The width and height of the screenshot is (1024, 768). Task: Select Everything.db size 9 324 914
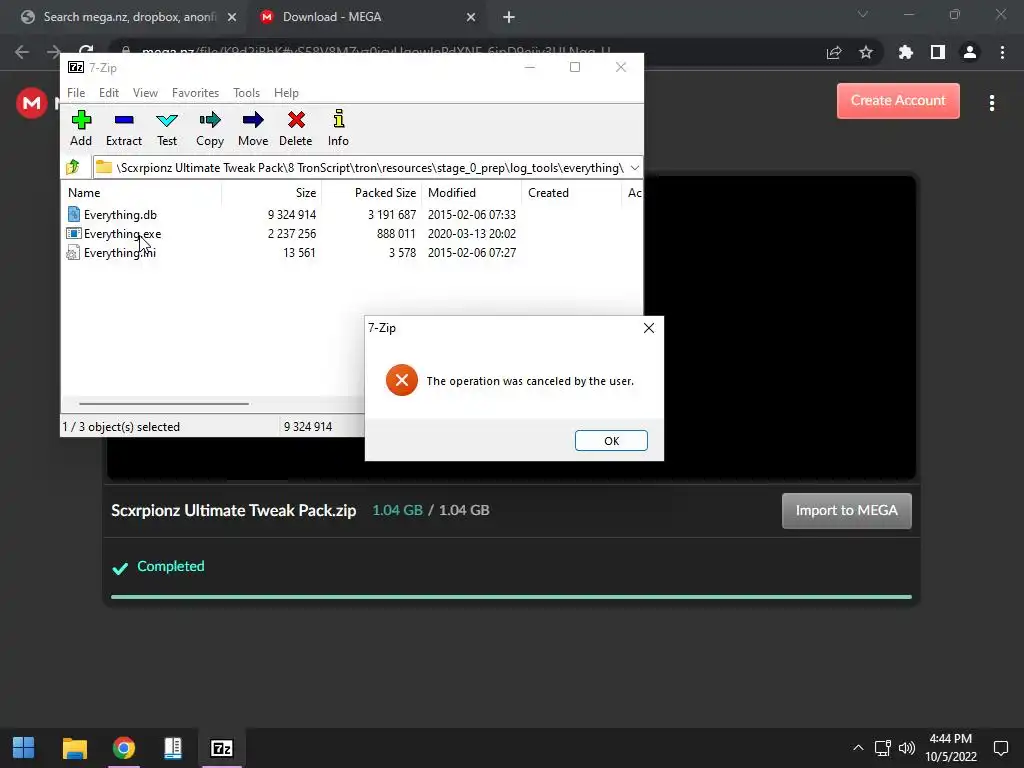(x=291, y=215)
